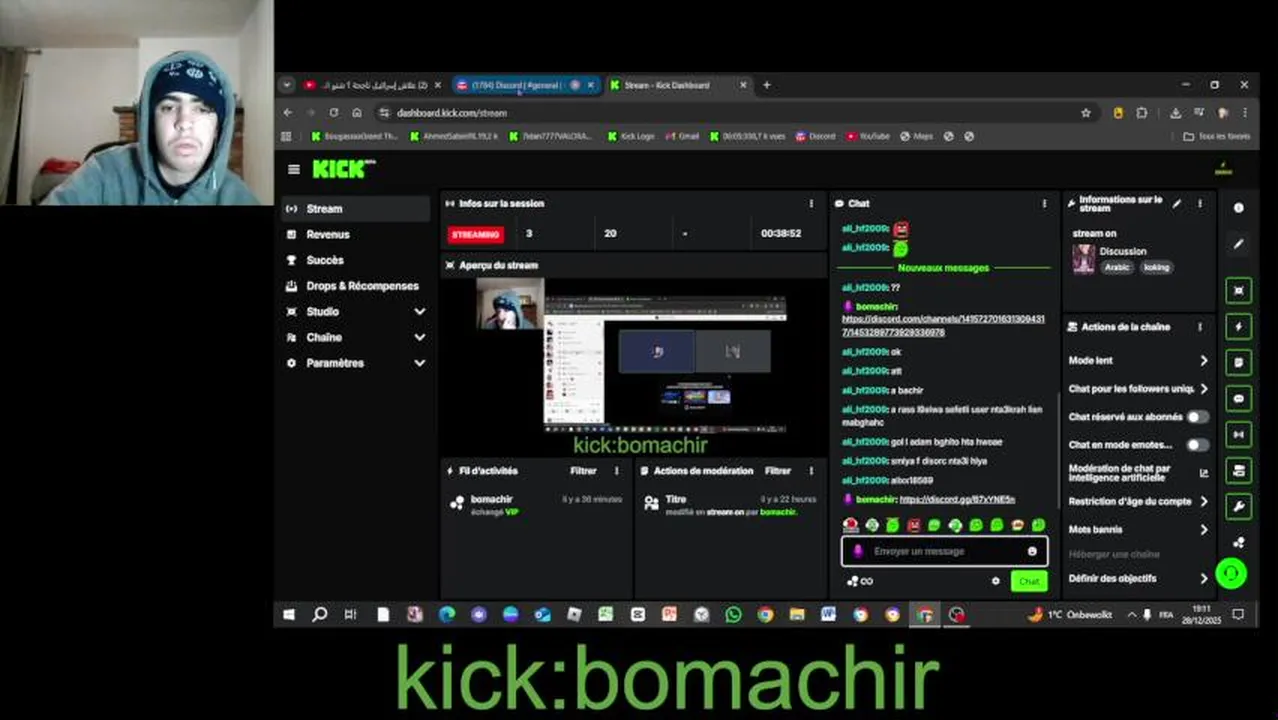The height and width of the screenshot is (720, 1278).
Task: Bookmark this page with star icon
Action: [x=1086, y=113]
